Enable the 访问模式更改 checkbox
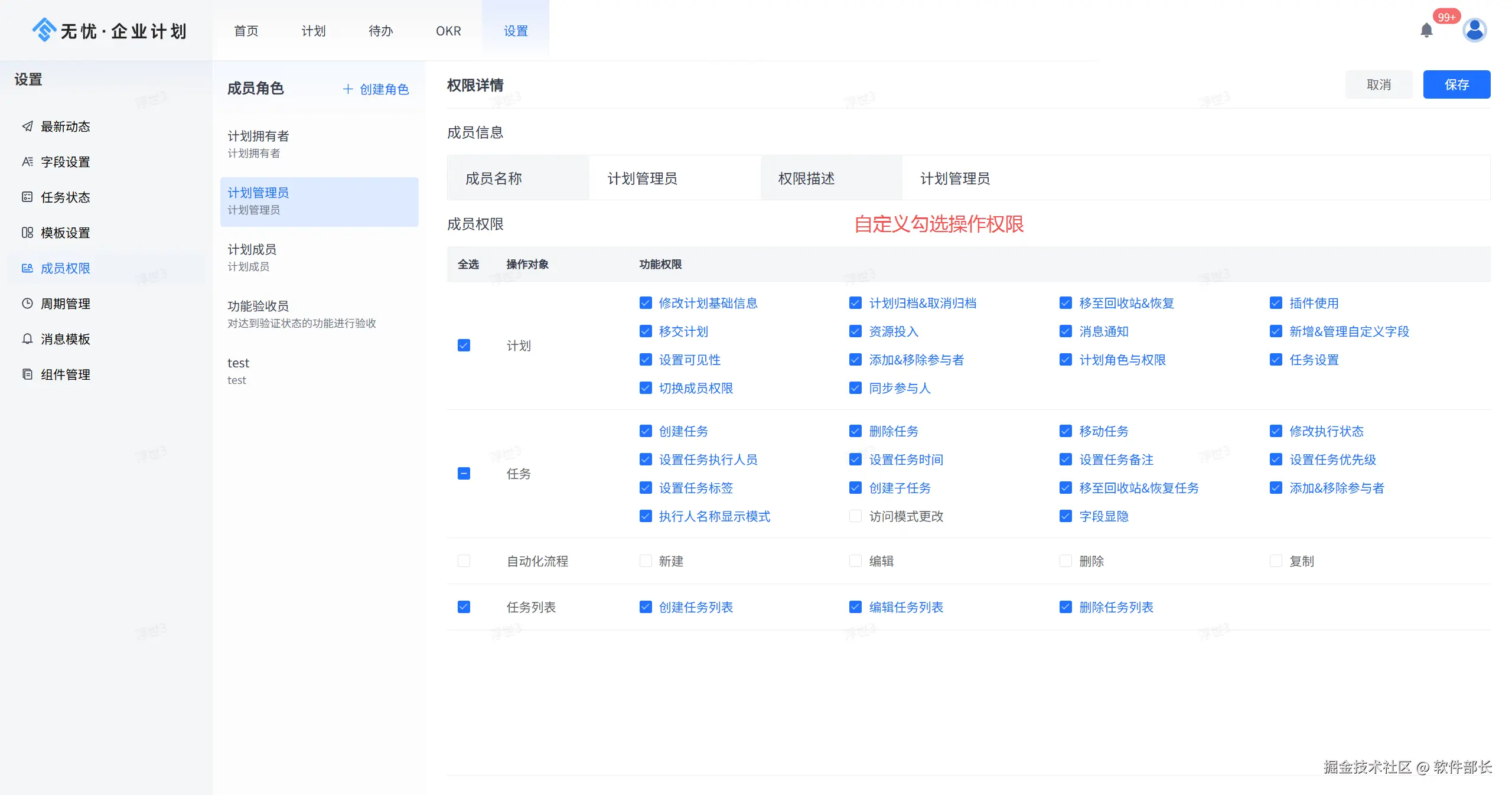This screenshot has width=1512, height=795. click(855, 516)
